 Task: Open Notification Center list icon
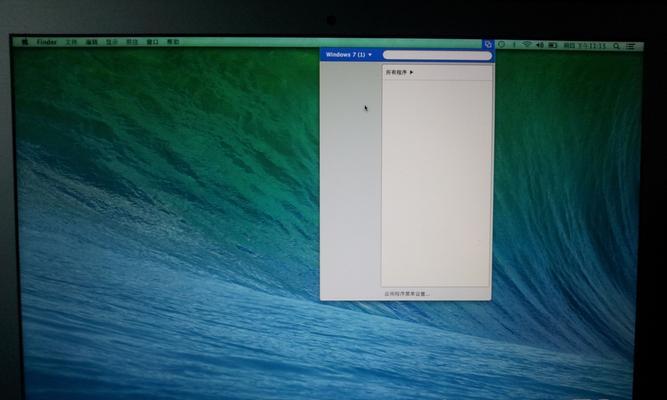coord(631,46)
